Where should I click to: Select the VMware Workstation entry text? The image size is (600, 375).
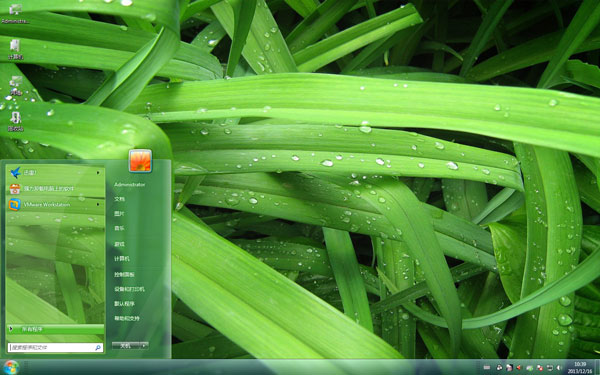[47, 205]
